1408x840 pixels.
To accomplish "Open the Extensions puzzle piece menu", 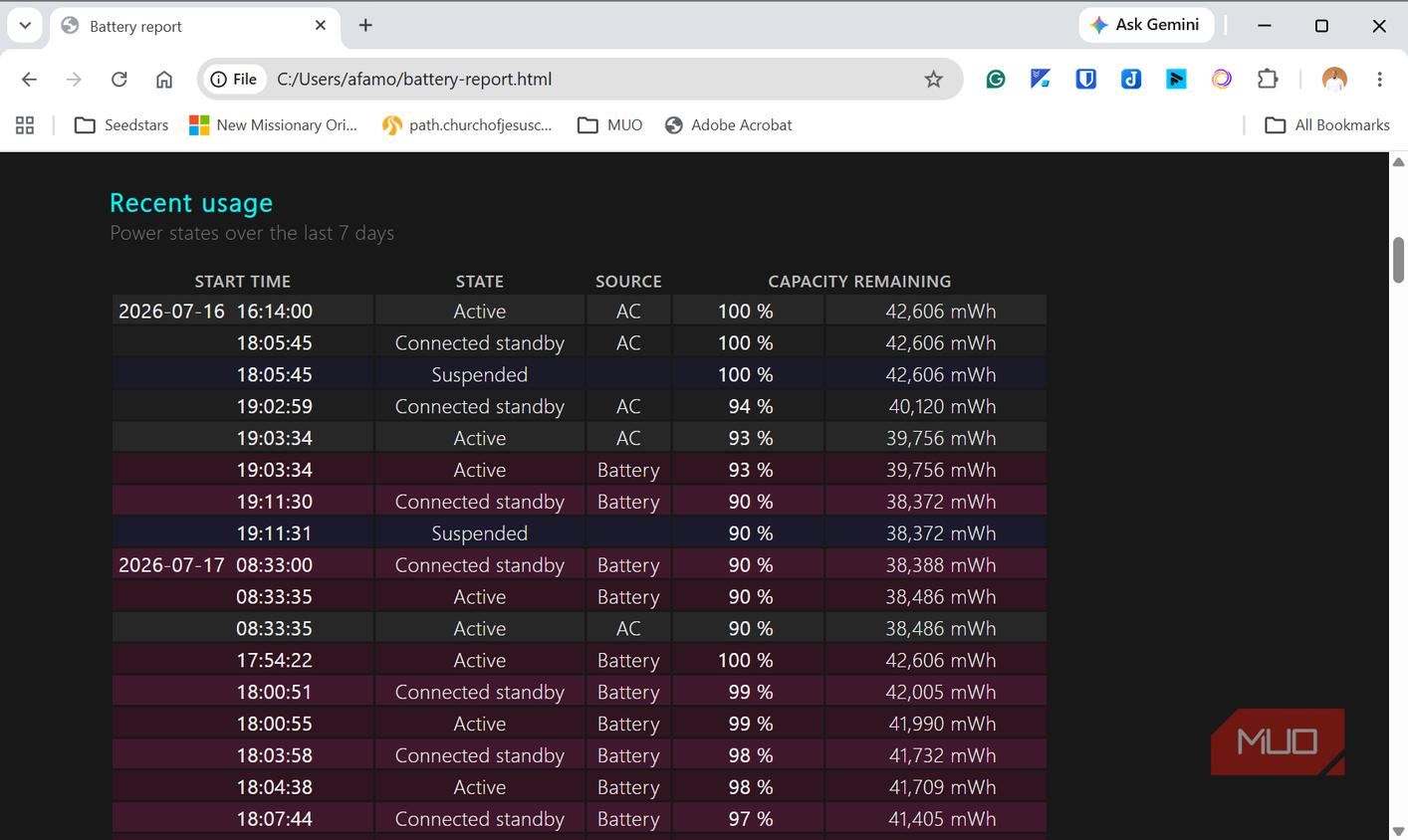I will [x=1268, y=80].
